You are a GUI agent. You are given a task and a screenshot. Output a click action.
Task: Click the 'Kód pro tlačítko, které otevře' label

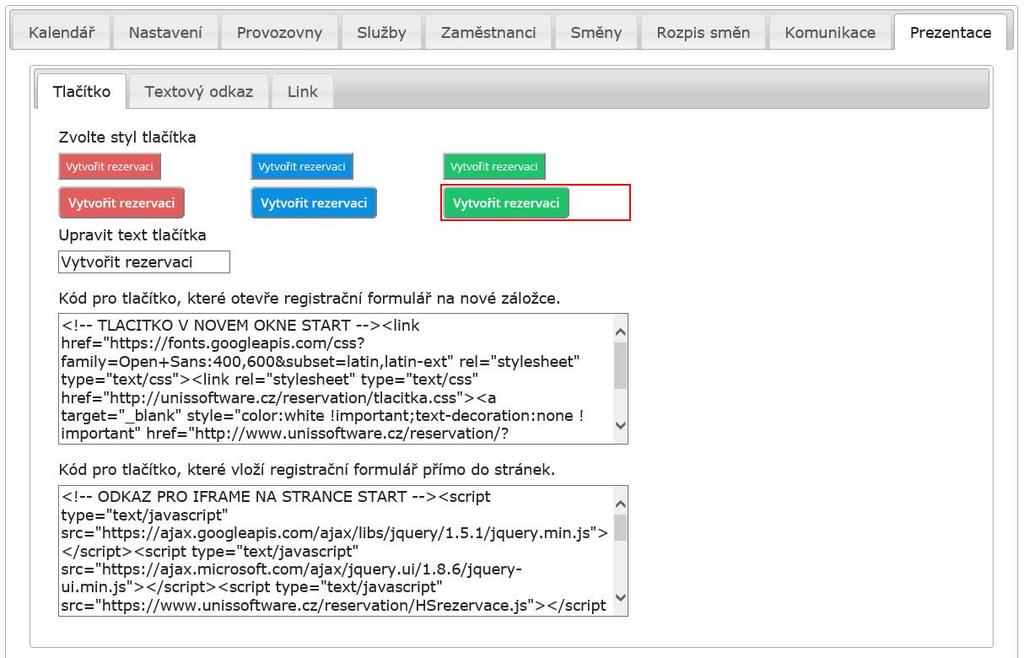point(310,298)
